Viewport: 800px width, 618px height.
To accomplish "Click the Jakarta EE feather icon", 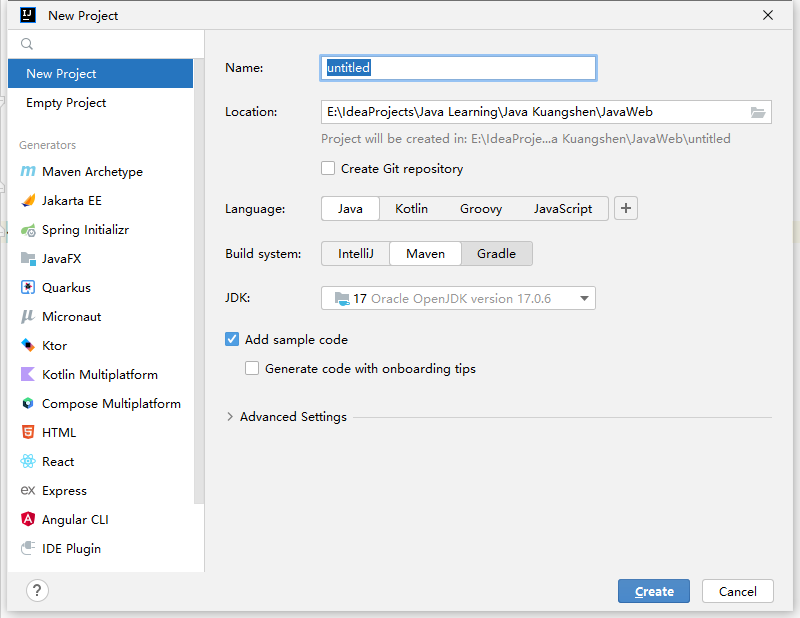I will pos(28,201).
